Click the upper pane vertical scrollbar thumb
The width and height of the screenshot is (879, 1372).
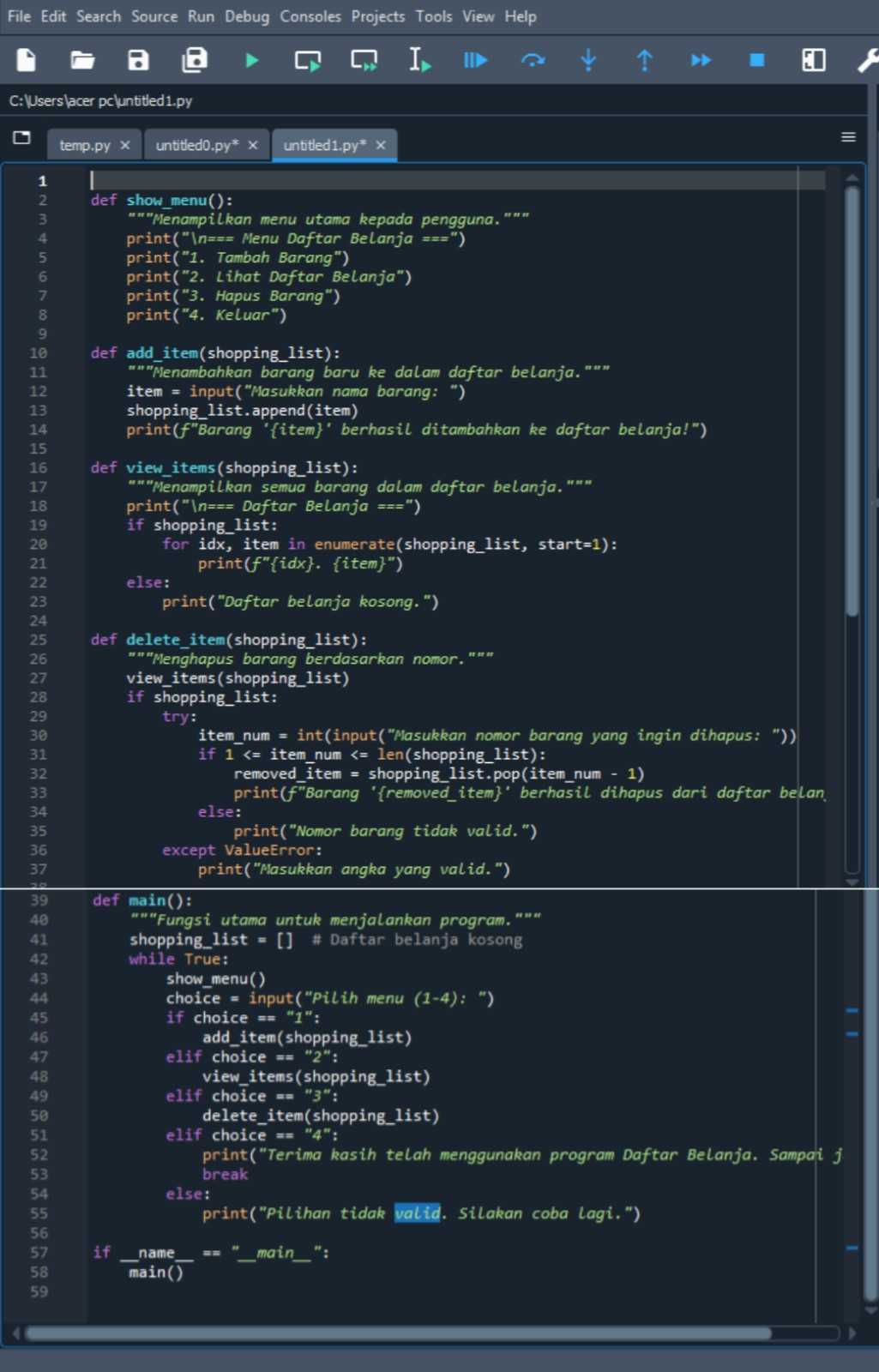coord(852,401)
